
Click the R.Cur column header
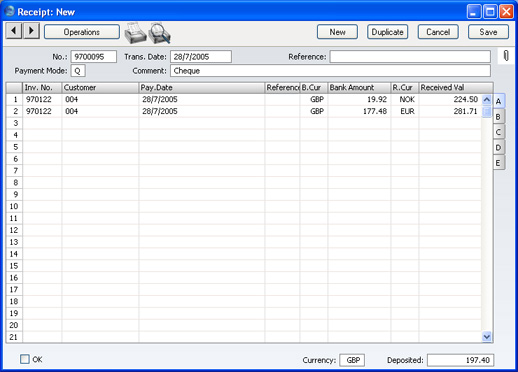pos(405,88)
